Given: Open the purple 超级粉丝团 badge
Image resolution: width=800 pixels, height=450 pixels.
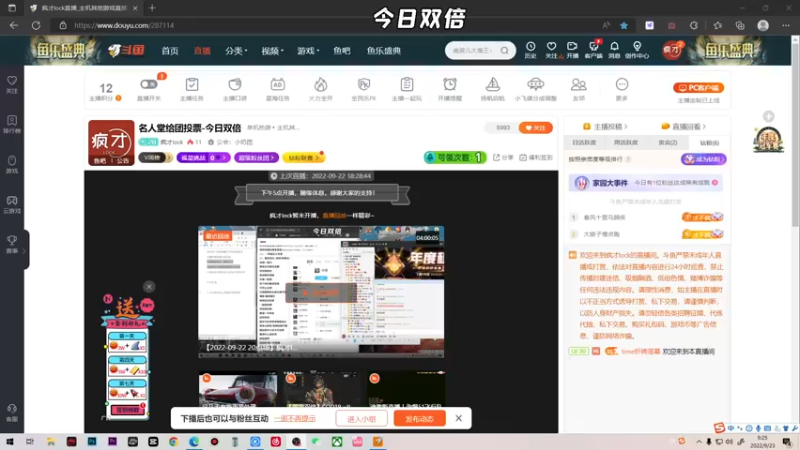Looking at the screenshot, I should pos(256,158).
